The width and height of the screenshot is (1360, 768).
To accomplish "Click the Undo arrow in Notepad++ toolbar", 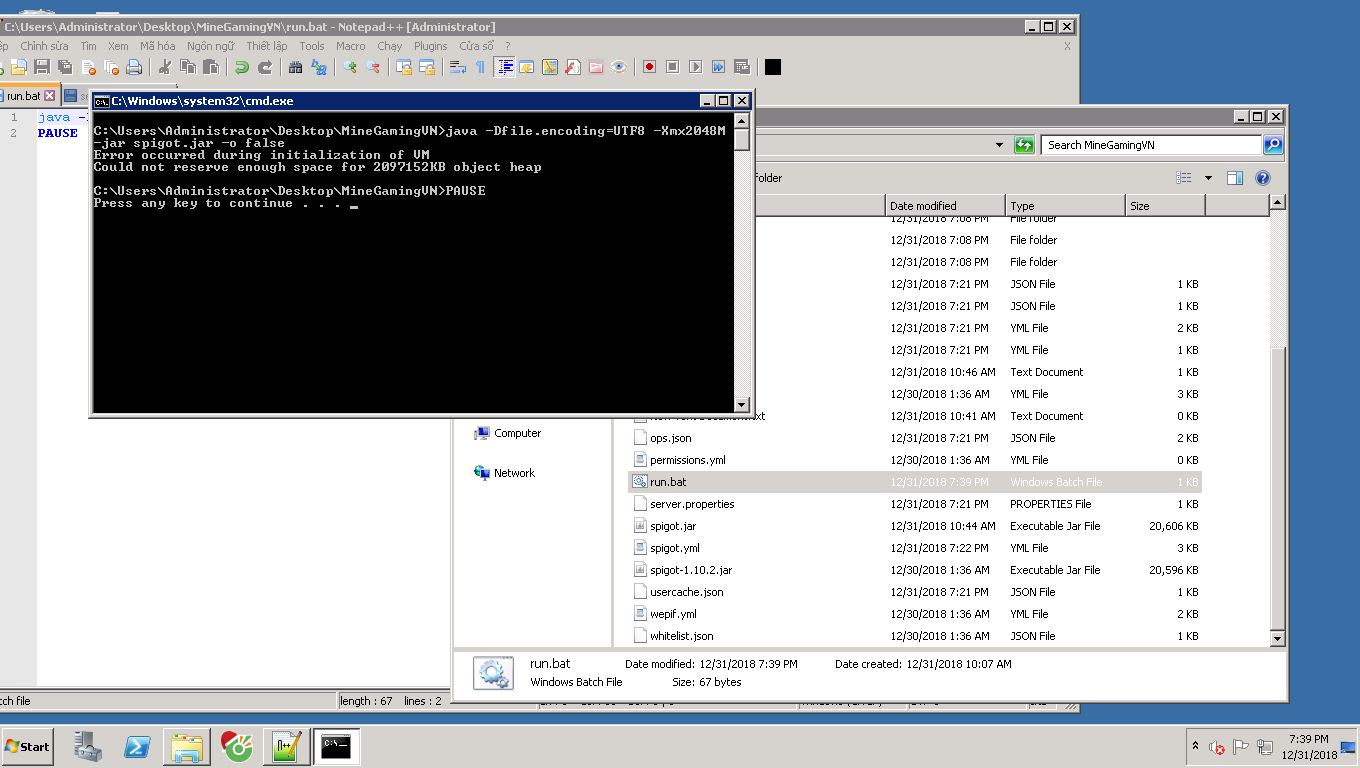I will (241, 67).
